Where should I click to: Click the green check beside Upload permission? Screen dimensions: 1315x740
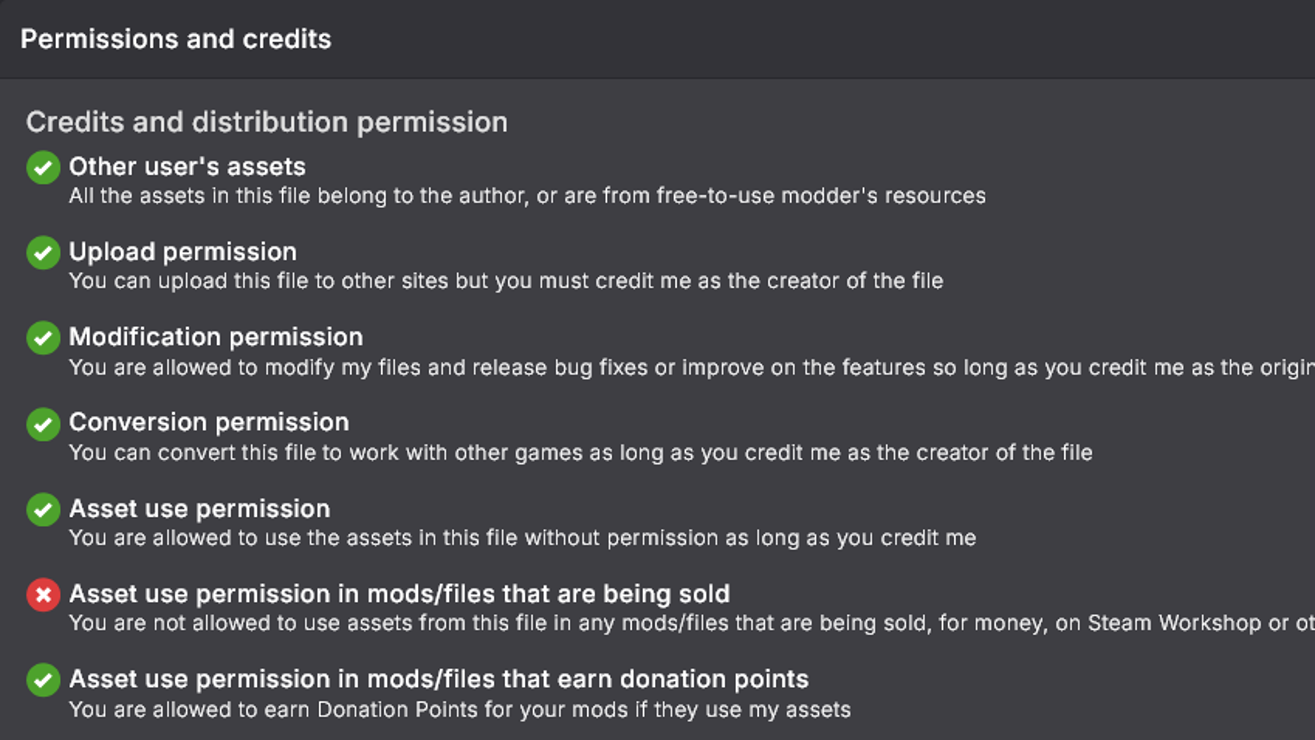(x=43, y=253)
